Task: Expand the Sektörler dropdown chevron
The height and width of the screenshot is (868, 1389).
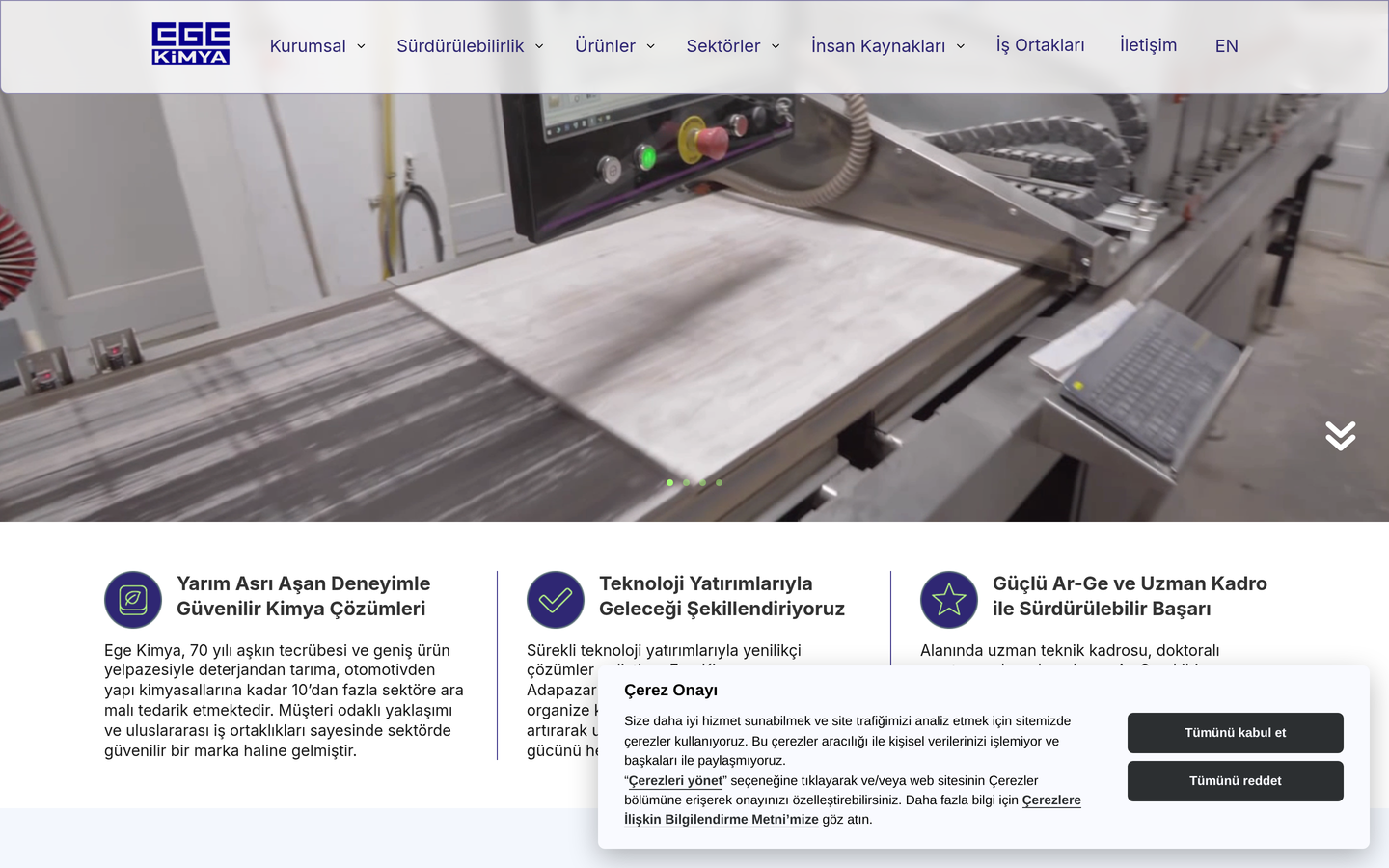Action: click(x=776, y=46)
